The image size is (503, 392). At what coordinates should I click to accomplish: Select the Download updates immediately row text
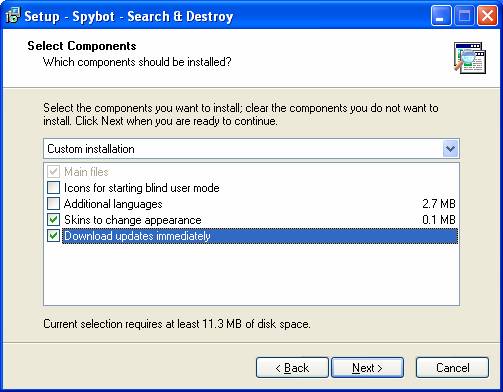point(137,236)
